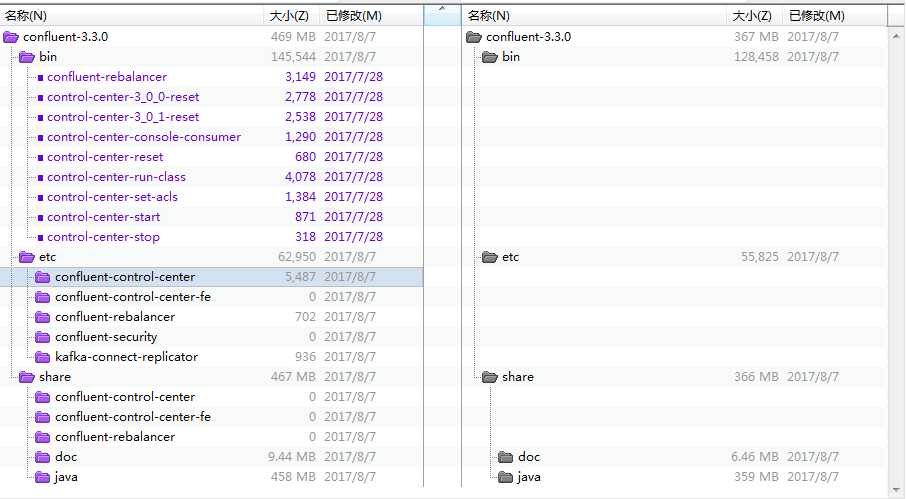Click the folder icon of confluent-control-center under etc
906x499 pixels.
click(43, 277)
